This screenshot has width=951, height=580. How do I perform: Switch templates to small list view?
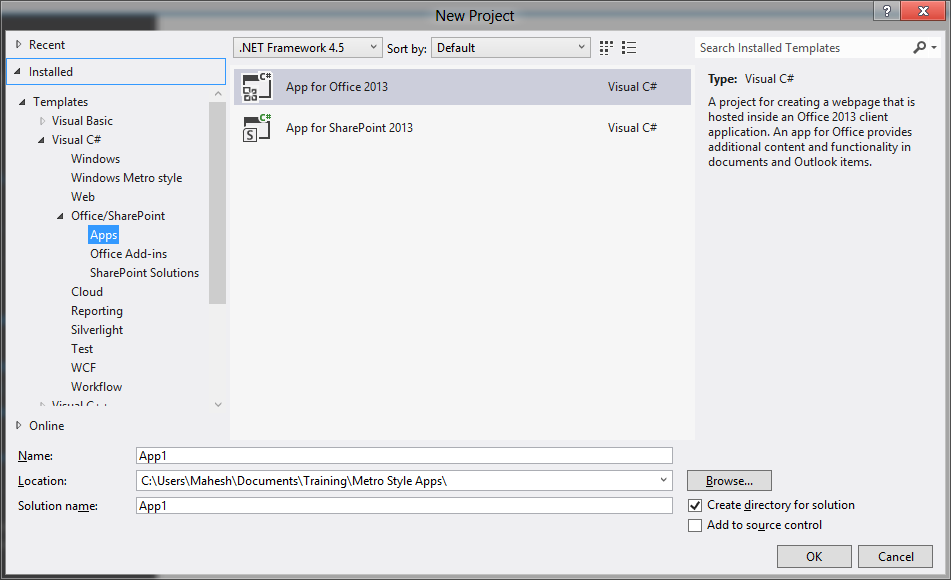pos(629,47)
